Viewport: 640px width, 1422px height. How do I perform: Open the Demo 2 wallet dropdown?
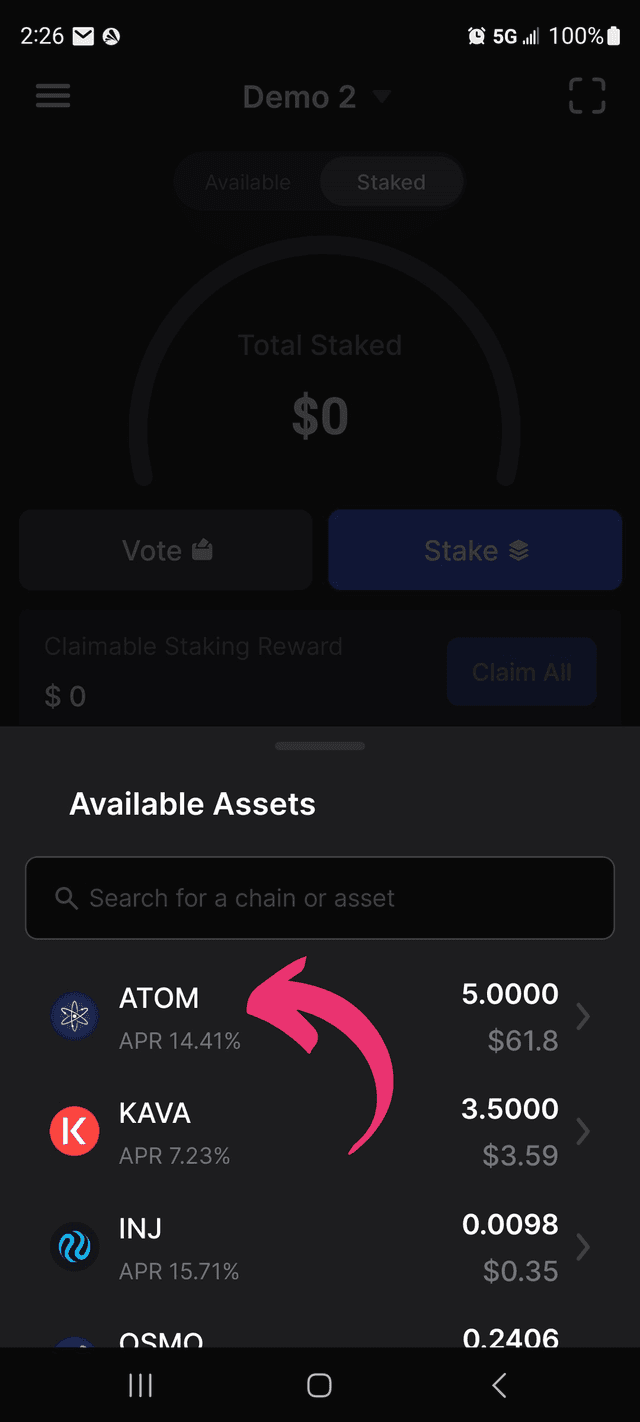pos(318,96)
